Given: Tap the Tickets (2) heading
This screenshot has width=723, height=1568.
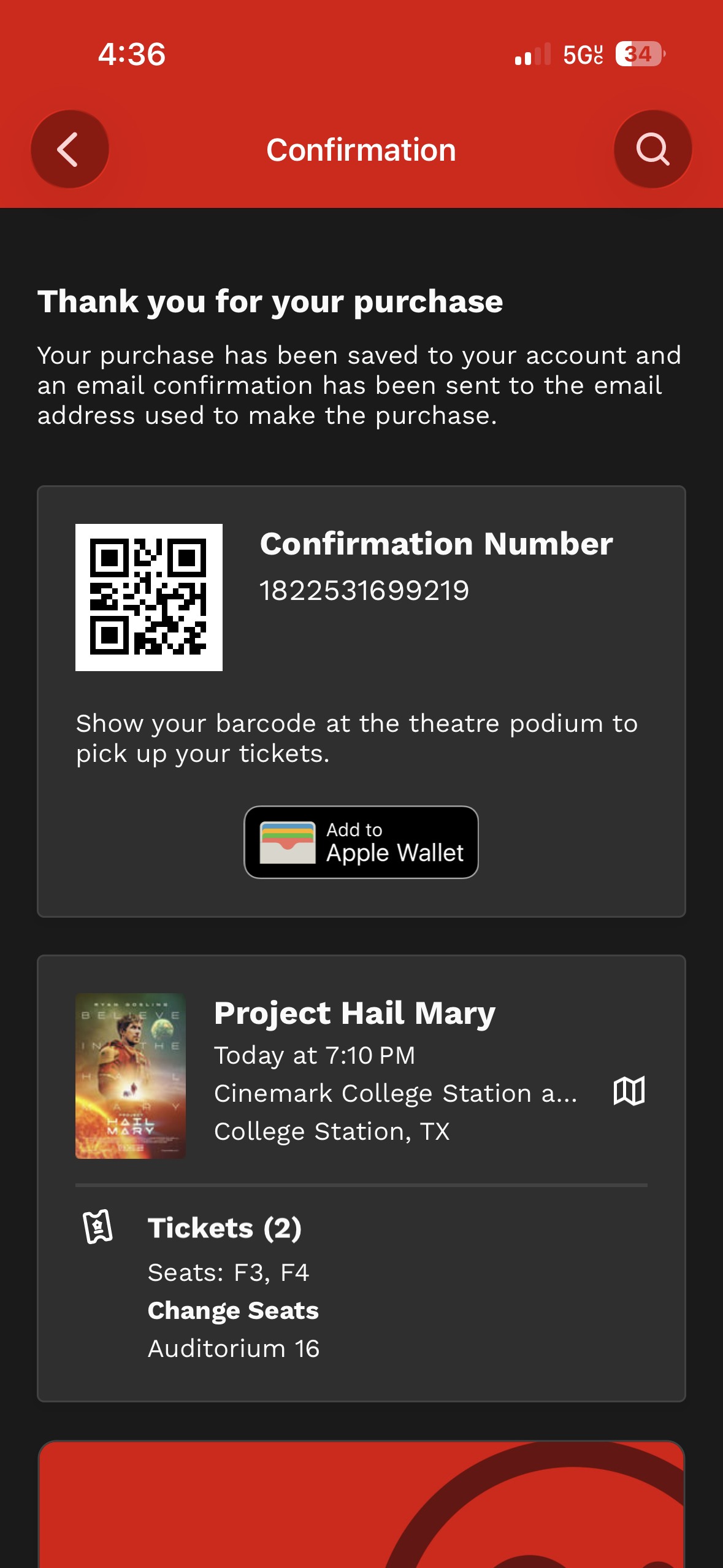Looking at the screenshot, I should pyautogui.click(x=225, y=1228).
